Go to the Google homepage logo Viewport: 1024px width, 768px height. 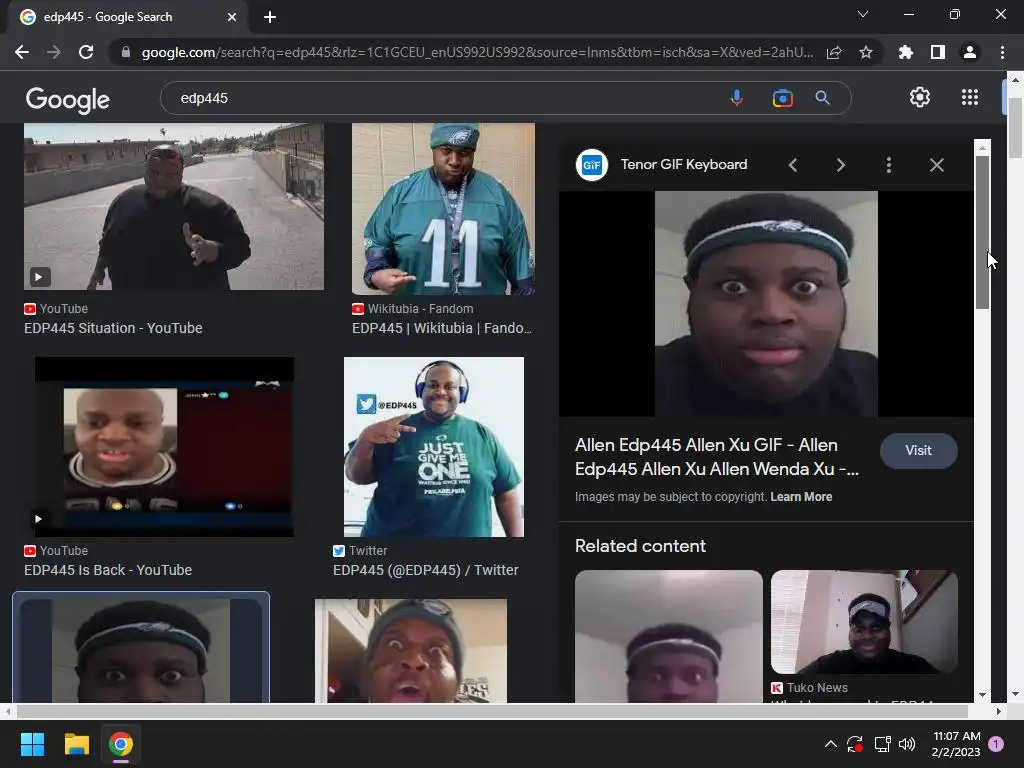pyautogui.click(x=68, y=100)
